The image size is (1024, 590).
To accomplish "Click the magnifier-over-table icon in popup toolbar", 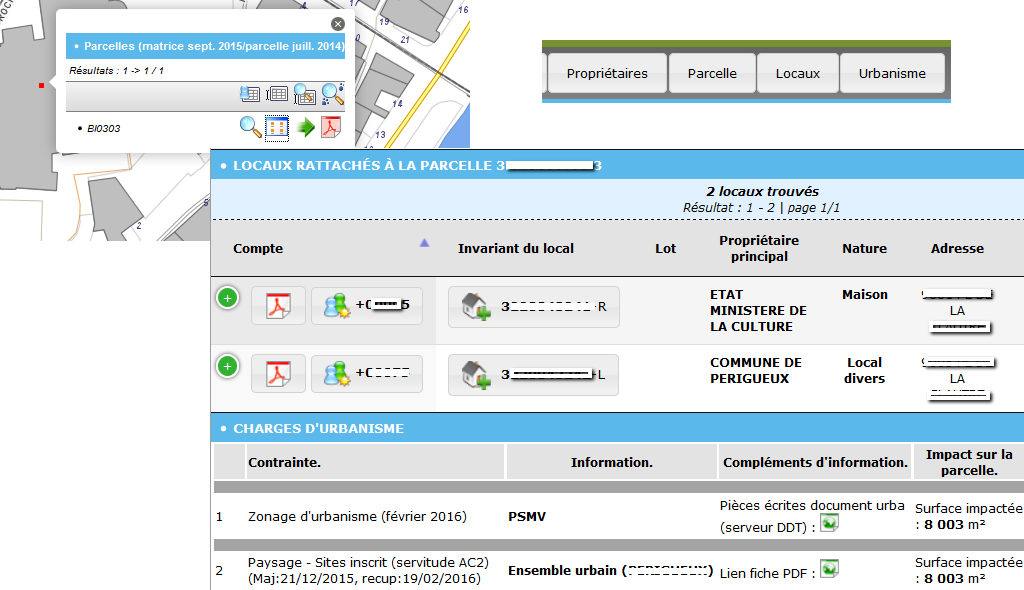I will coord(304,95).
